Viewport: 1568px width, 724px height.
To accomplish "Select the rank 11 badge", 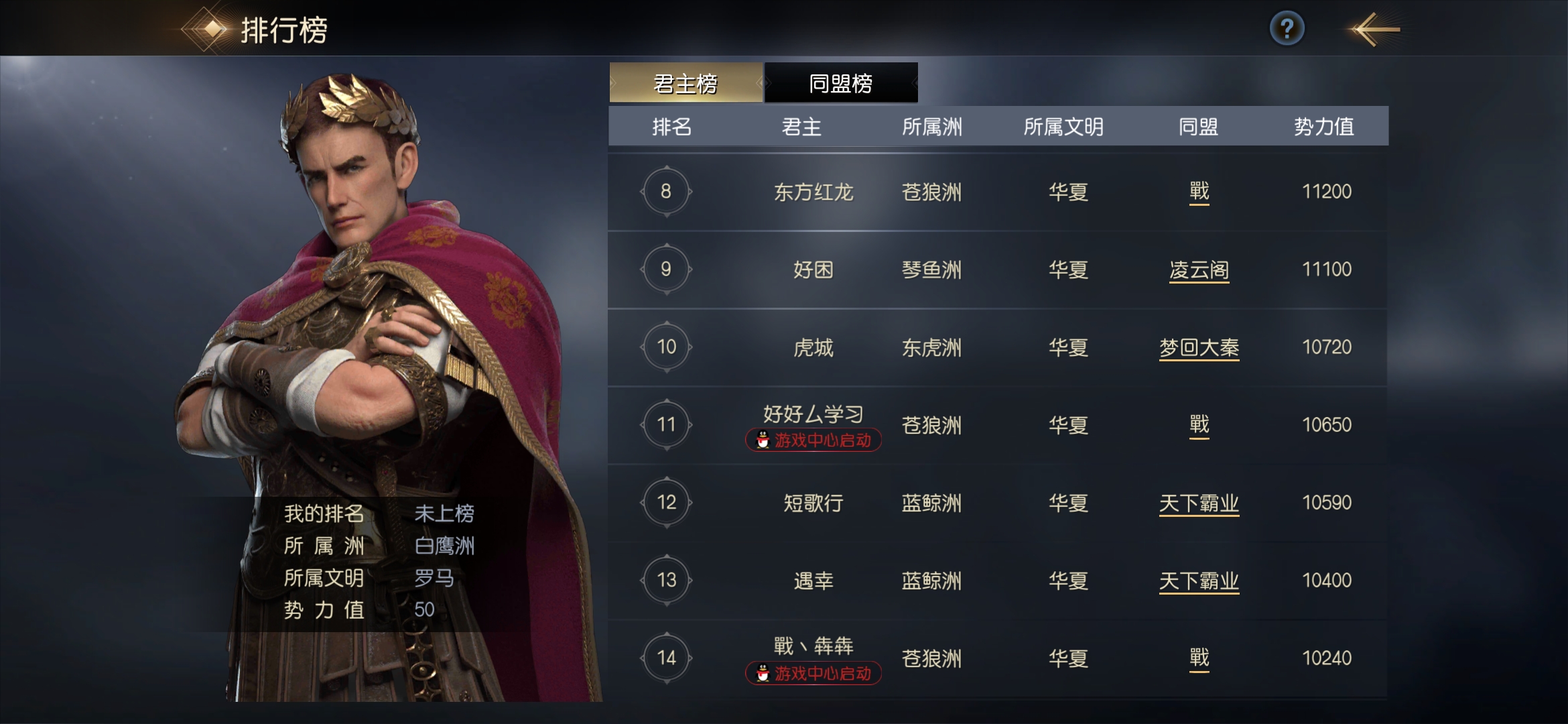I will tap(666, 425).
